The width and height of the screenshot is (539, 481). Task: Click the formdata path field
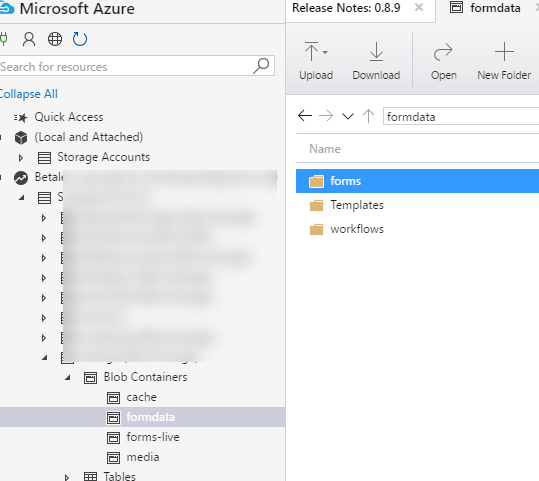(x=461, y=117)
